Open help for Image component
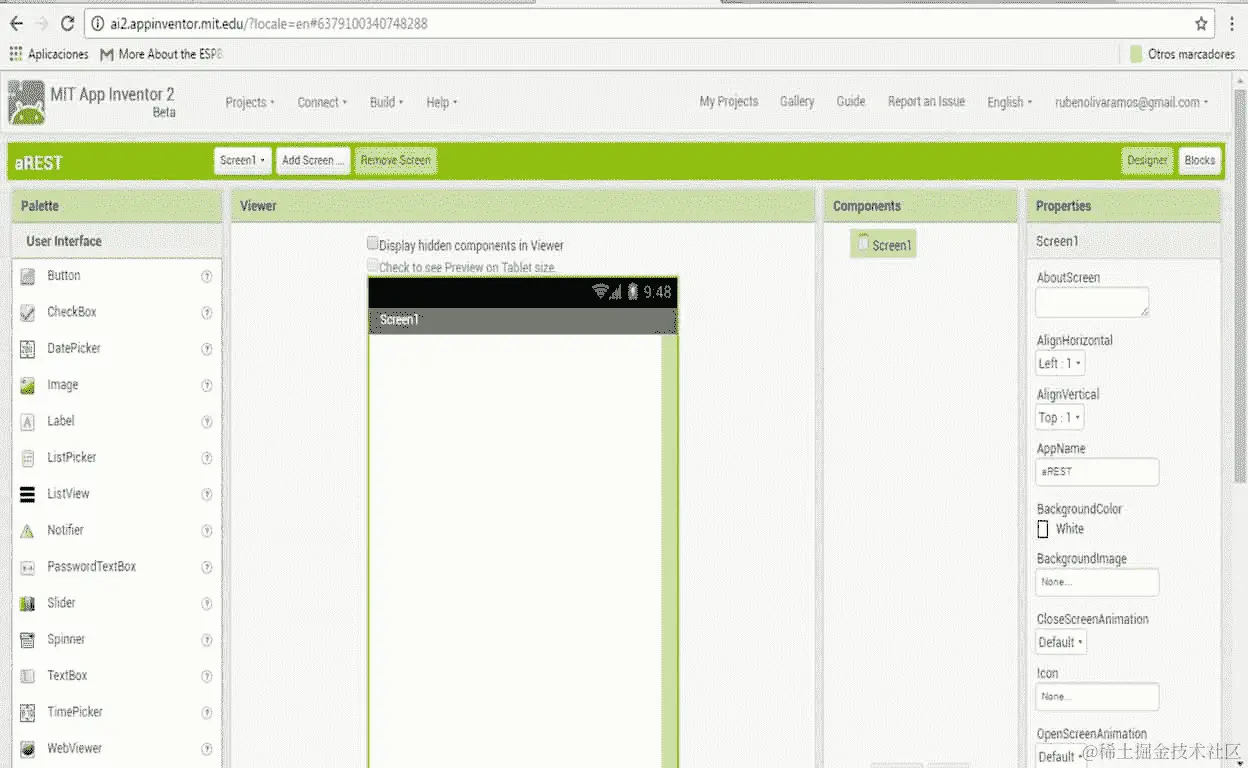Viewport: 1248px width, 768px height. [x=207, y=385]
